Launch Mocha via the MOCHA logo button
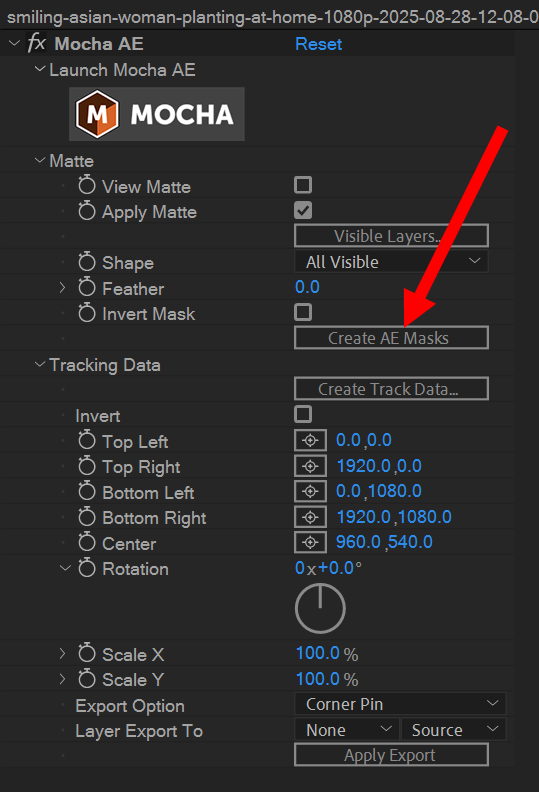The height and width of the screenshot is (792, 539). coord(157,114)
